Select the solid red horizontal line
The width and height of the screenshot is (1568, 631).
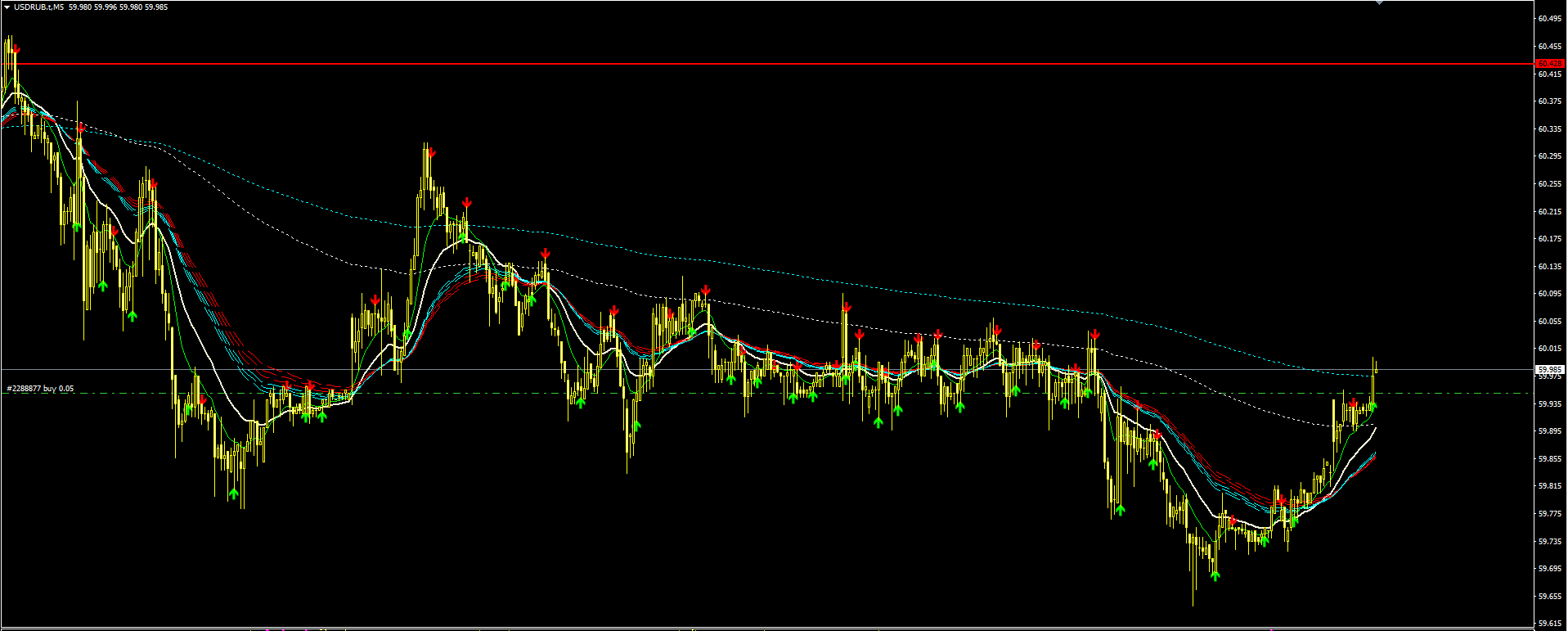[x=767, y=63]
